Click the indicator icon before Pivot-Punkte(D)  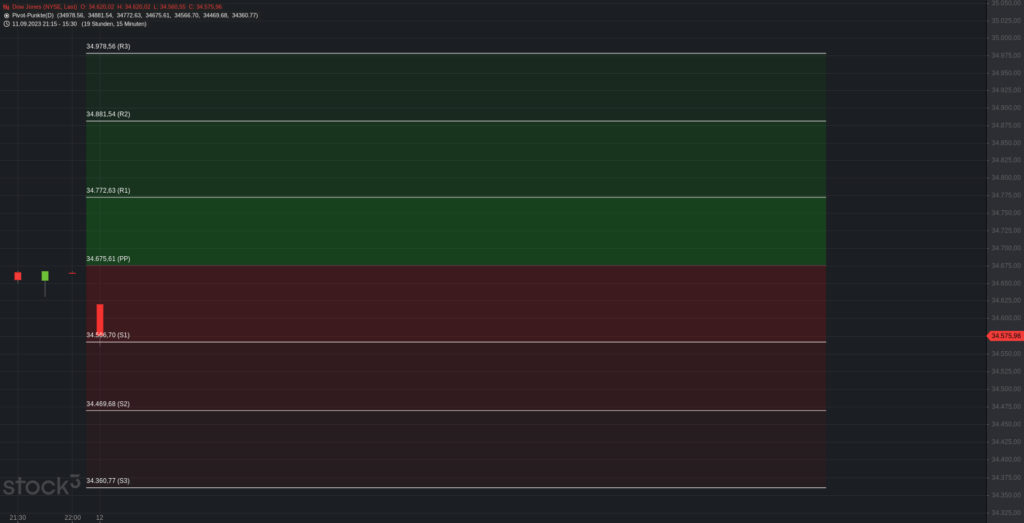point(6,15)
